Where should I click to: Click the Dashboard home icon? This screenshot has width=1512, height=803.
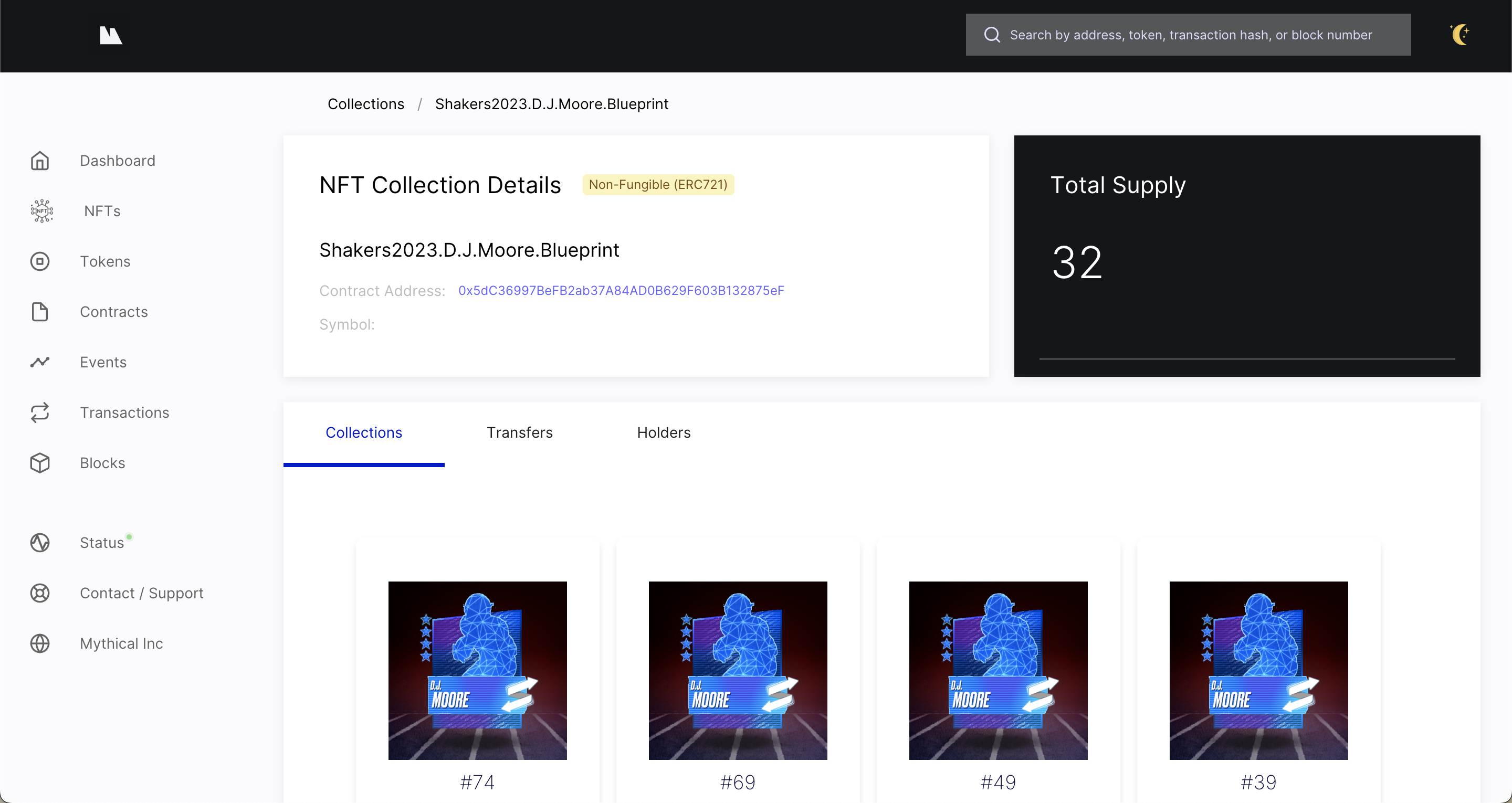click(40, 161)
